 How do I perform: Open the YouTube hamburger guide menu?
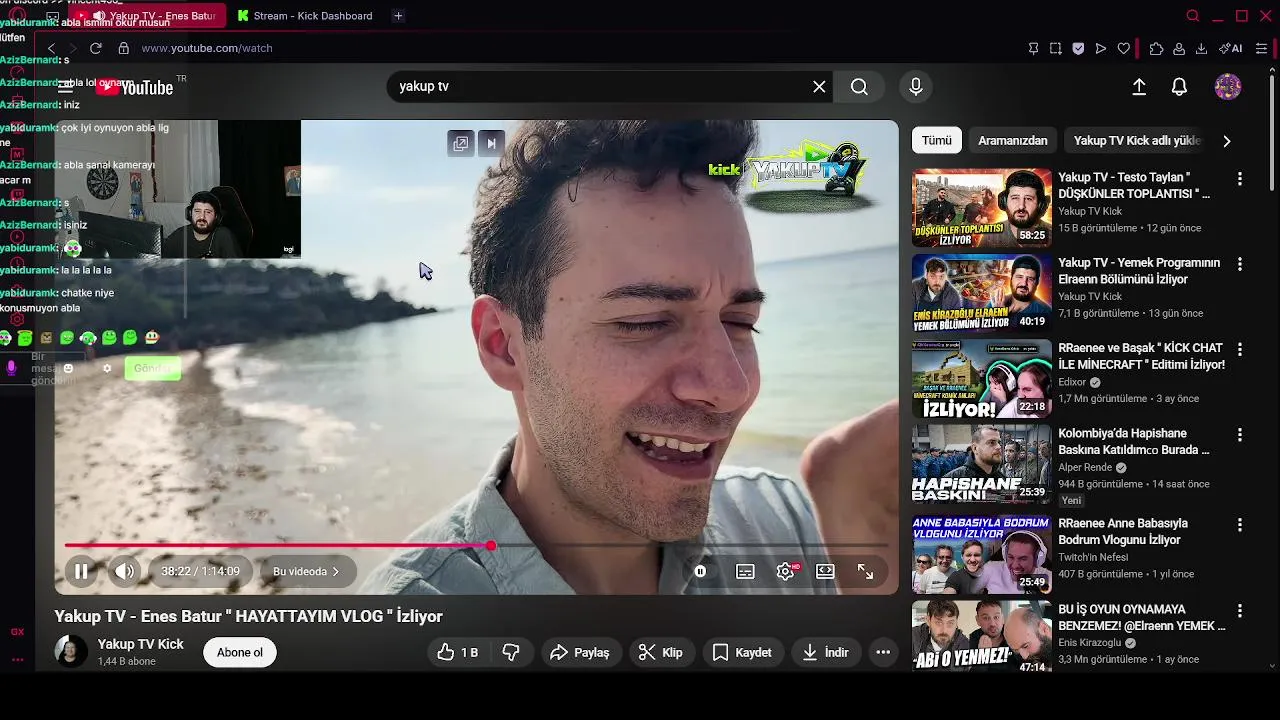point(66,87)
